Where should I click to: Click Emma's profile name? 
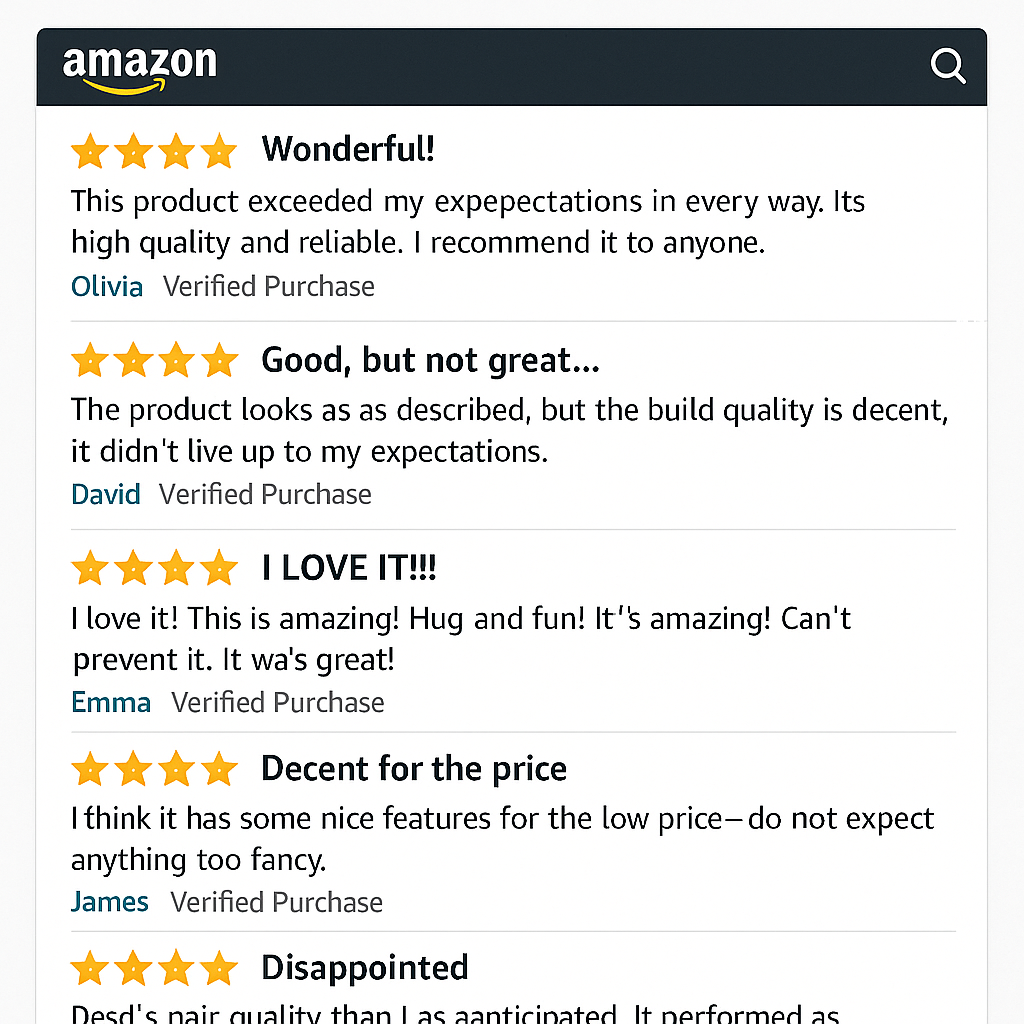coord(111,702)
